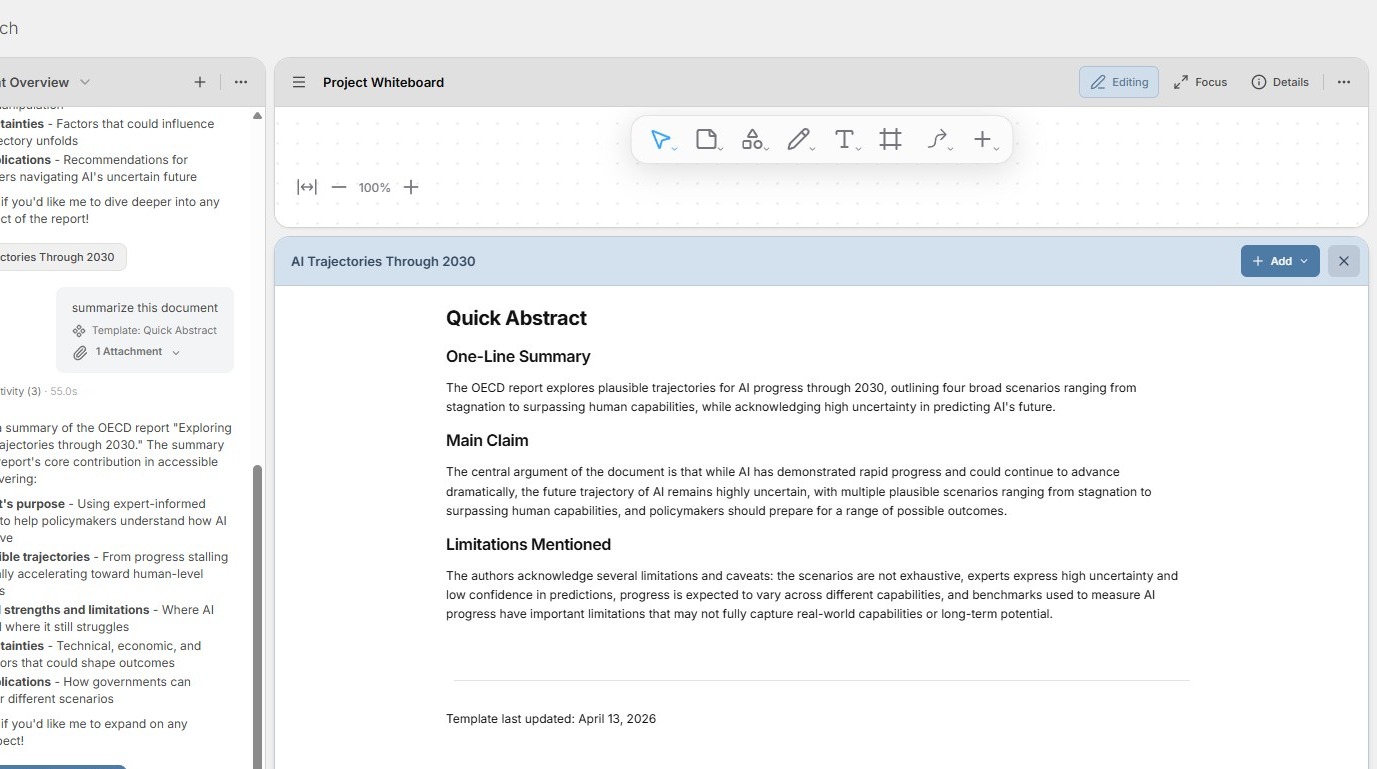The height and width of the screenshot is (769, 1377).
Task: Toggle Editing mode
Action: (1119, 82)
